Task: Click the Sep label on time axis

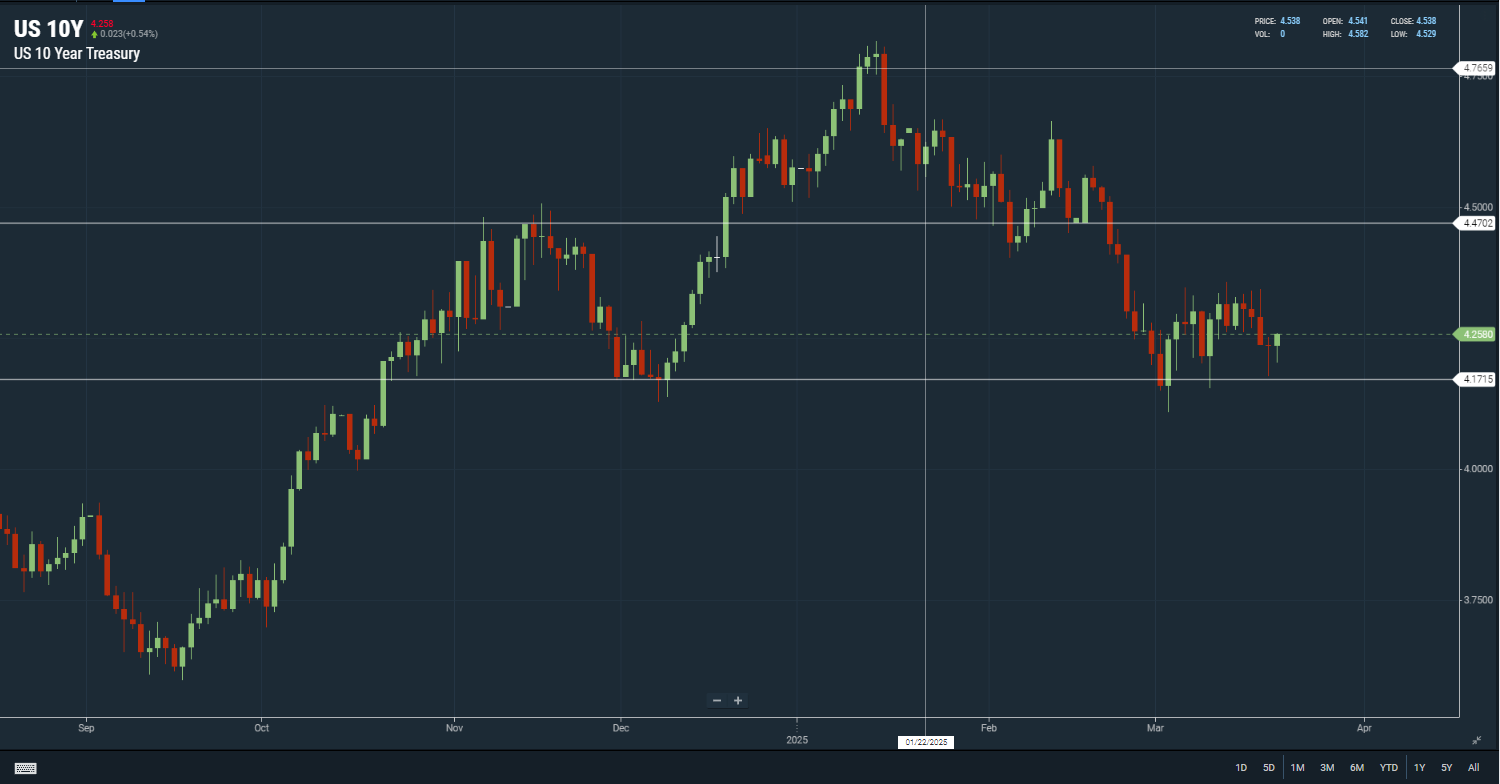Action: (x=85, y=728)
